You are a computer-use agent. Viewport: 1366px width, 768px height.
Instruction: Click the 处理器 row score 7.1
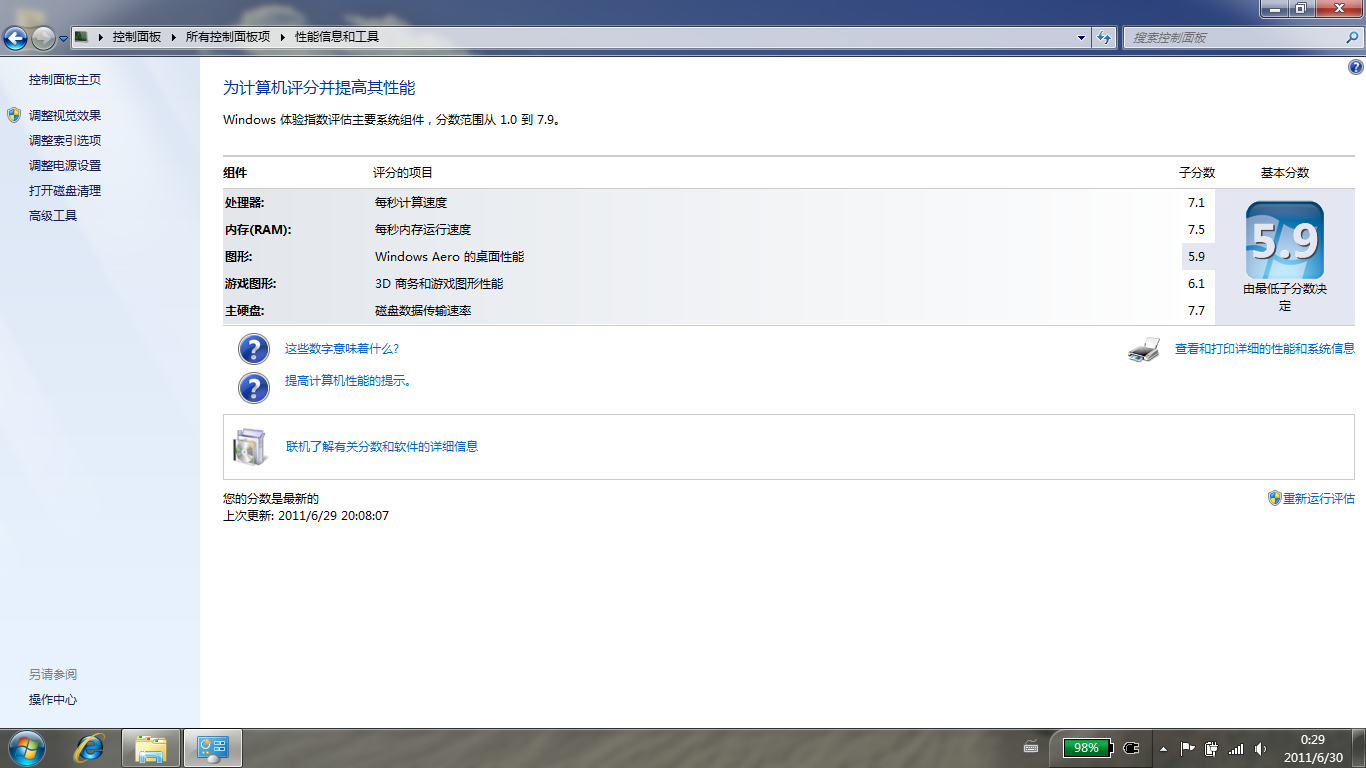tap(1196, 203)
